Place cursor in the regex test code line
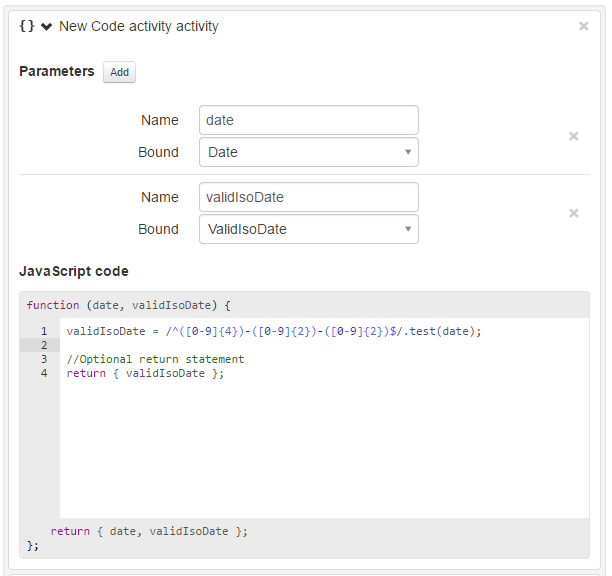 coord(273,331)
